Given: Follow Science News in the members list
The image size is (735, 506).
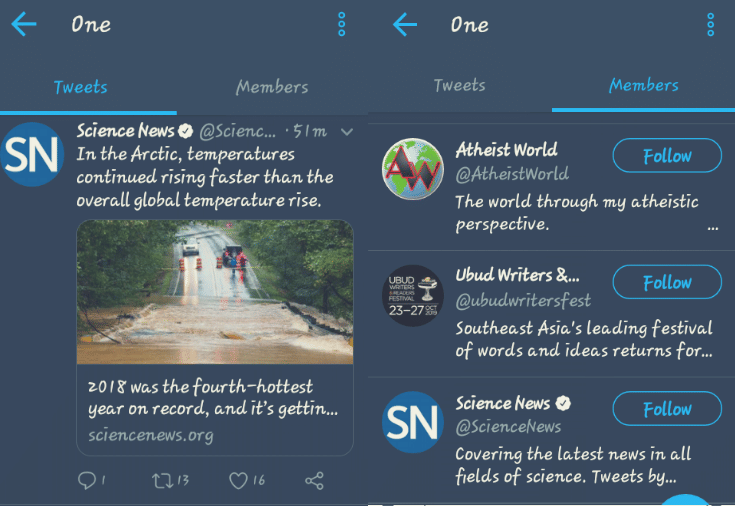Looking at the screenshot, I should click(667, 409).
